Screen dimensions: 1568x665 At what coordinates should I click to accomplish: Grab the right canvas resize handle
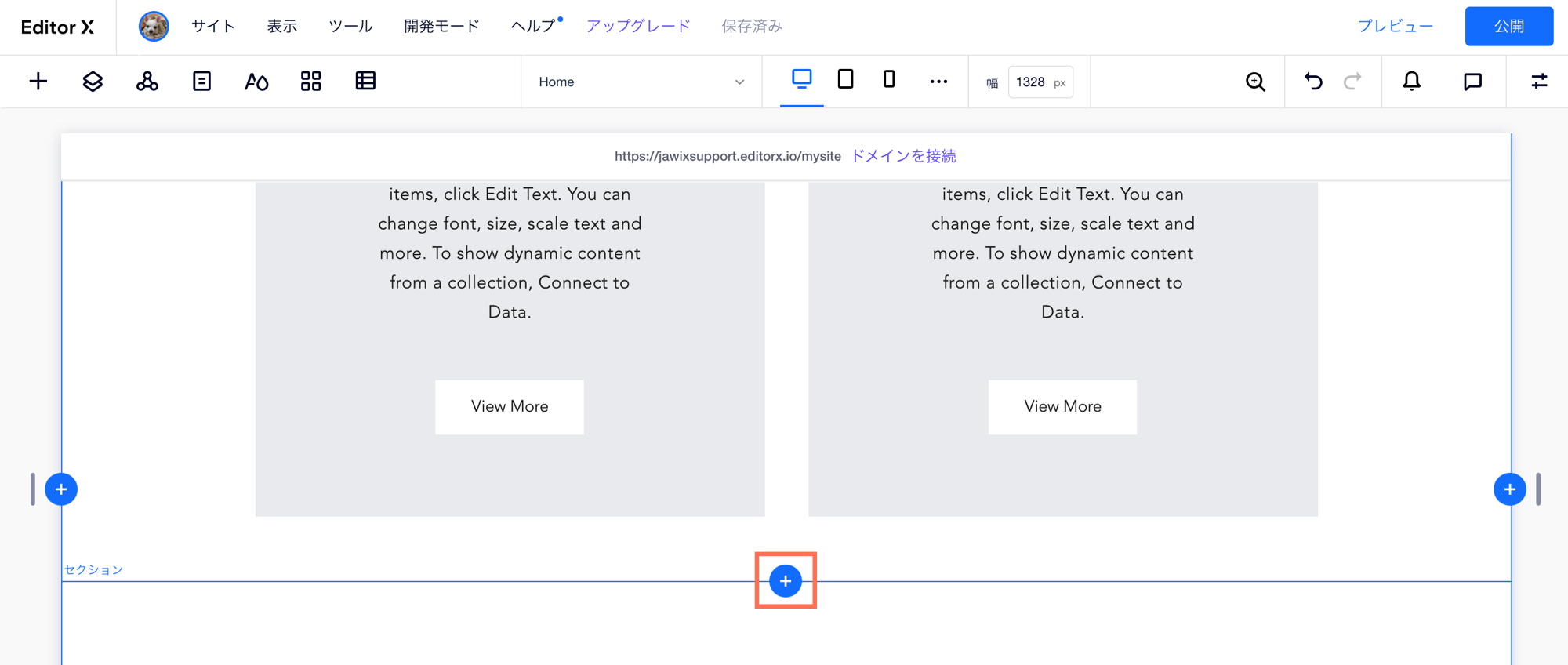[1538, 489]
